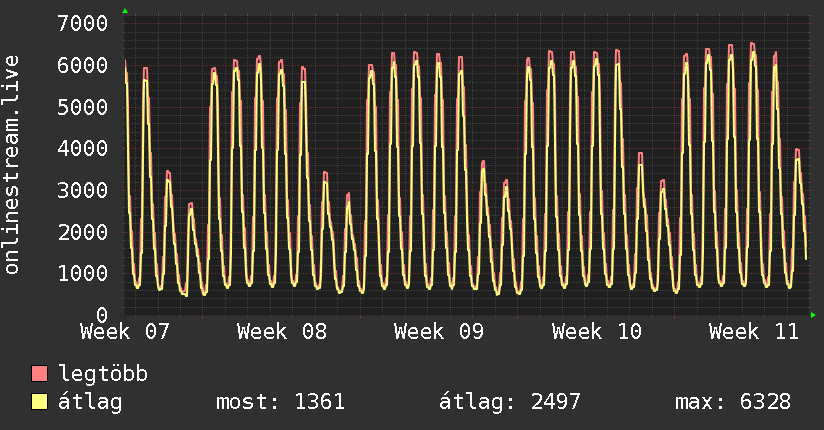Click the Week 11 x-axis label

pos(754,331)
